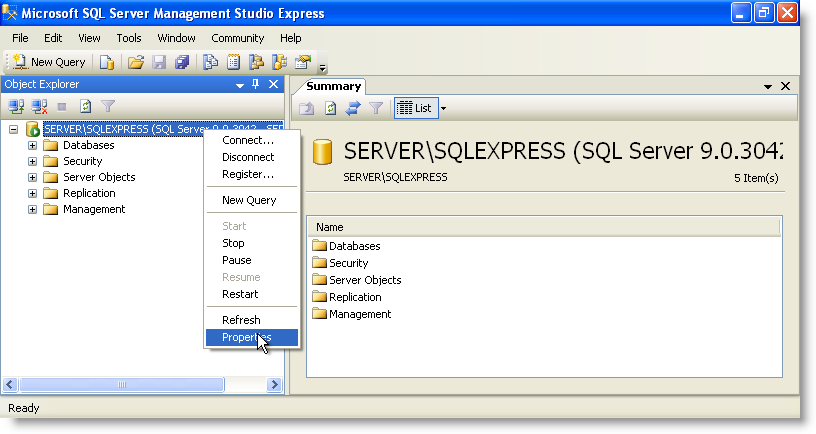Click the Registered Servers toolbar icon
Viewport: 816px width, 434px height.
[x=210, y=62]
